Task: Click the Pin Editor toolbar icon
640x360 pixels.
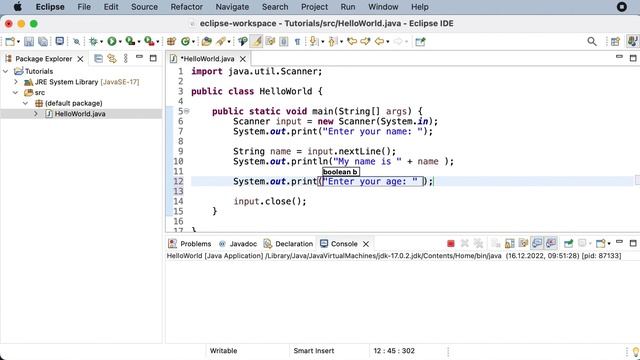Action: (420, 42)
